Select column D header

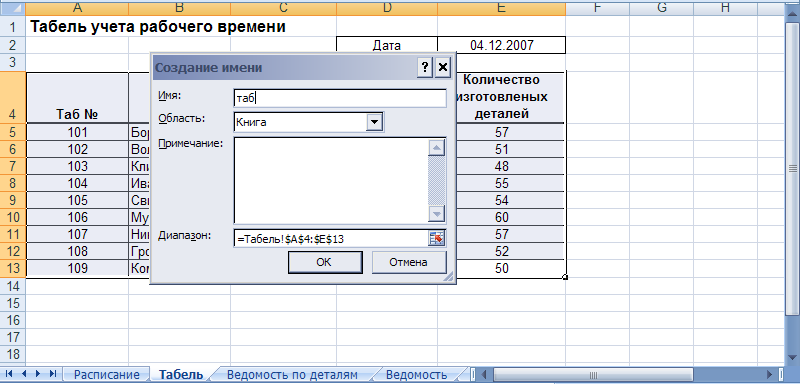click(387, 8)
